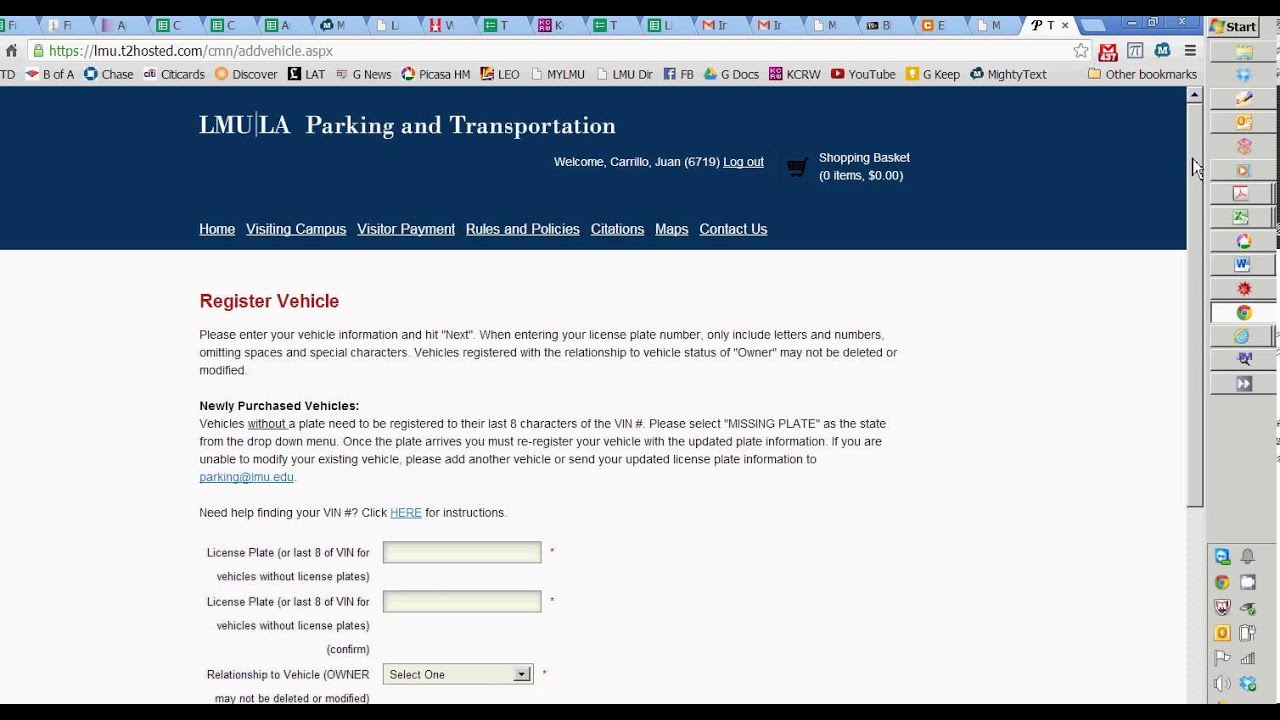Click the network signal bars tray icon
Screen dimensions: 1280x720
tap(1248, 658)
